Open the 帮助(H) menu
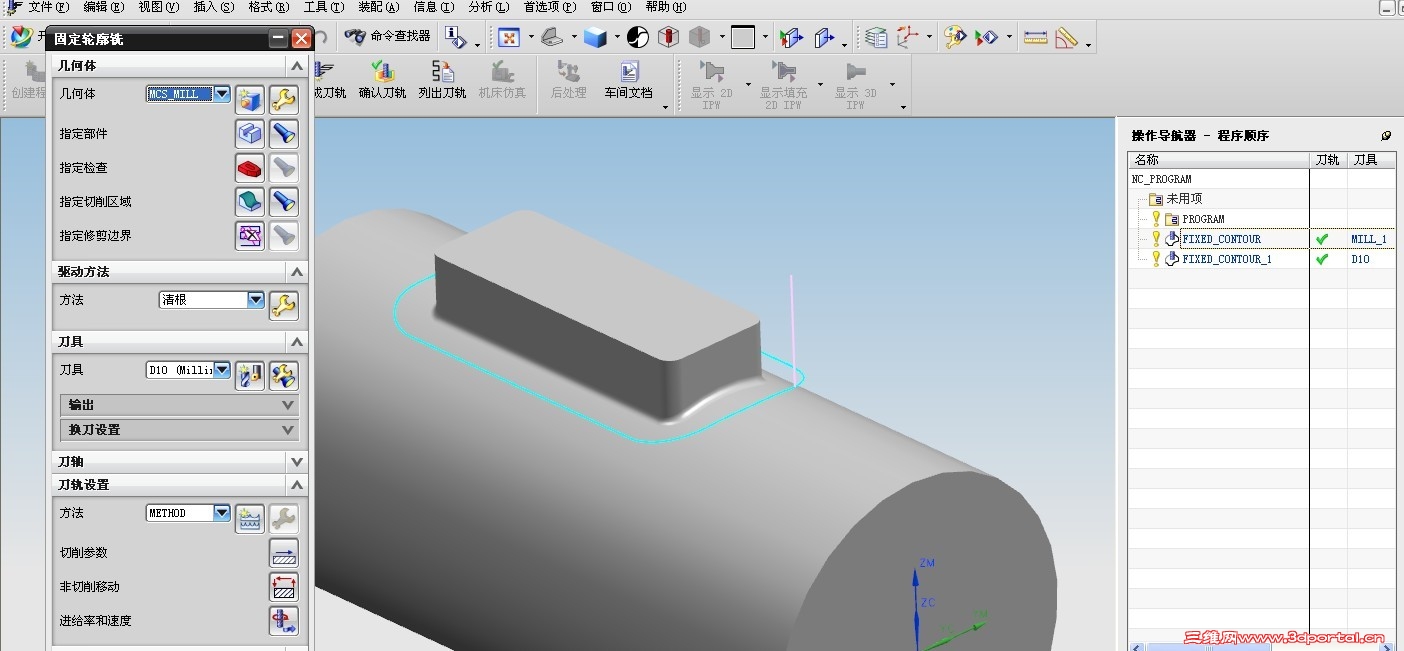This screenshot has height=651, width=1404. (x=666, y=7)
